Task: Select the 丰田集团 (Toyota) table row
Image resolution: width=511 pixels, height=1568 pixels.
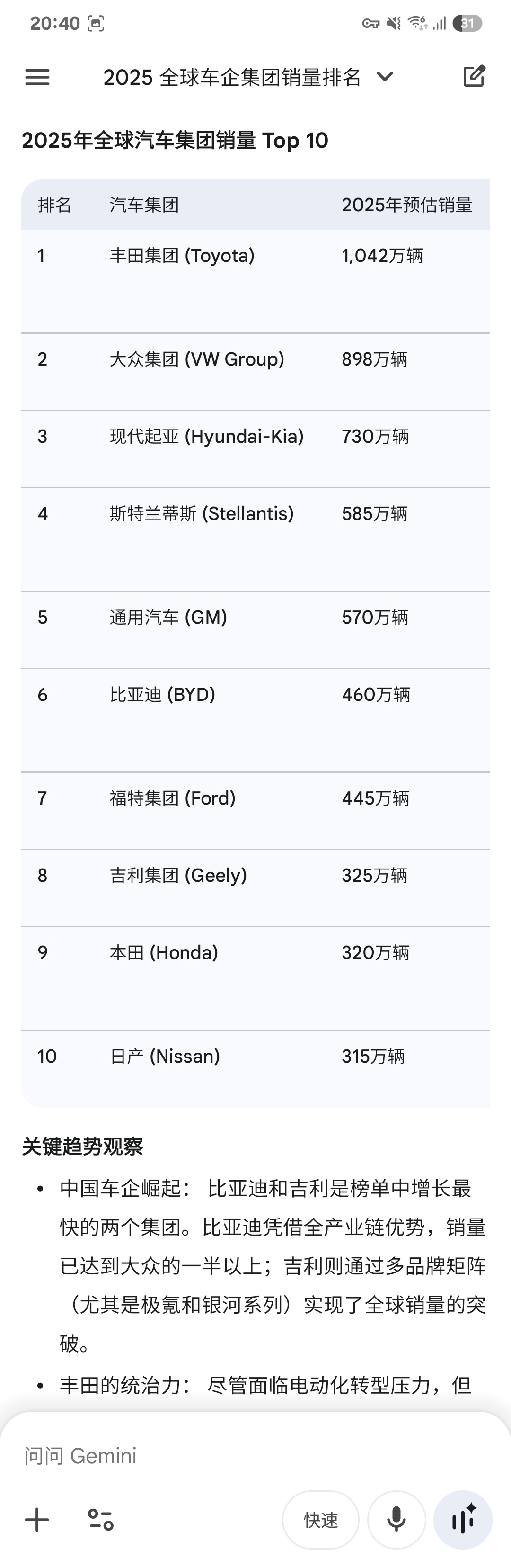Action: click(255, 256)
